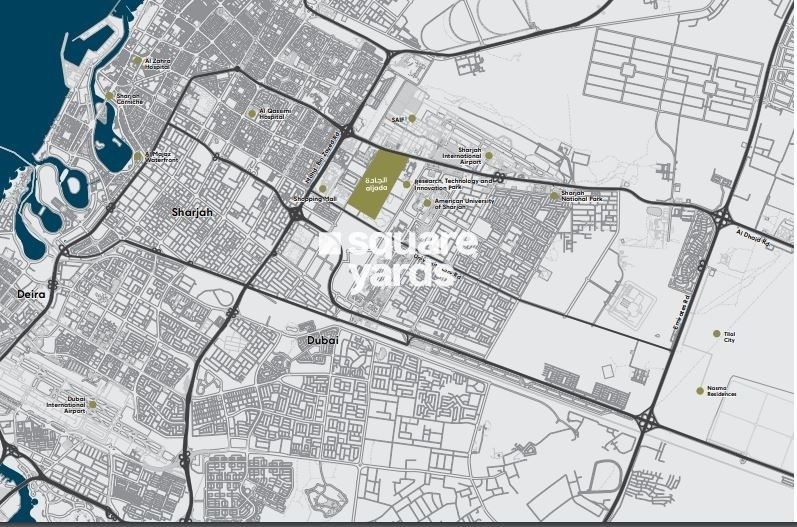The image size is (797, 527).
Task: Click American University of Sharjah marker
Action: click(x=427, y=203)
